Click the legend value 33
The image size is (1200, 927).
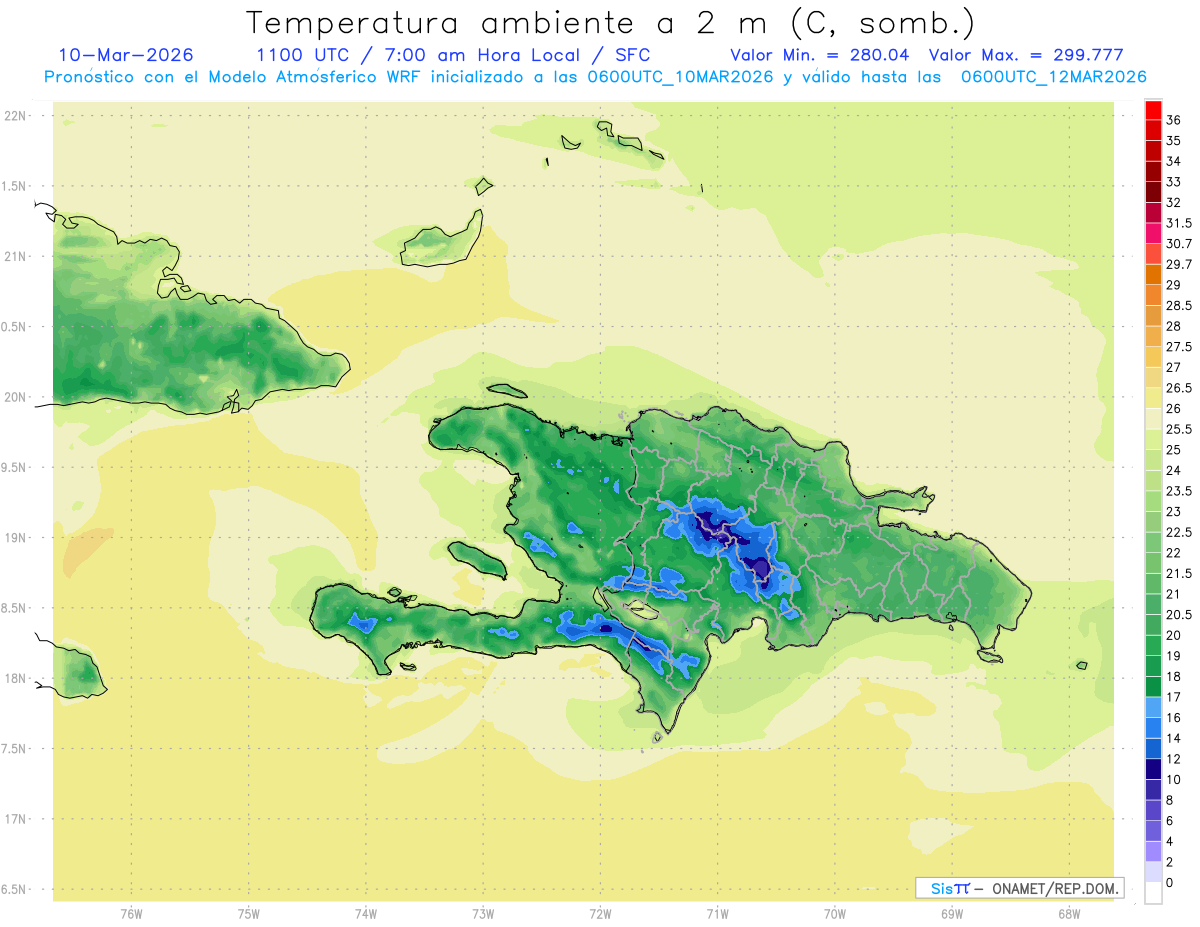(x=1174, y=182)
